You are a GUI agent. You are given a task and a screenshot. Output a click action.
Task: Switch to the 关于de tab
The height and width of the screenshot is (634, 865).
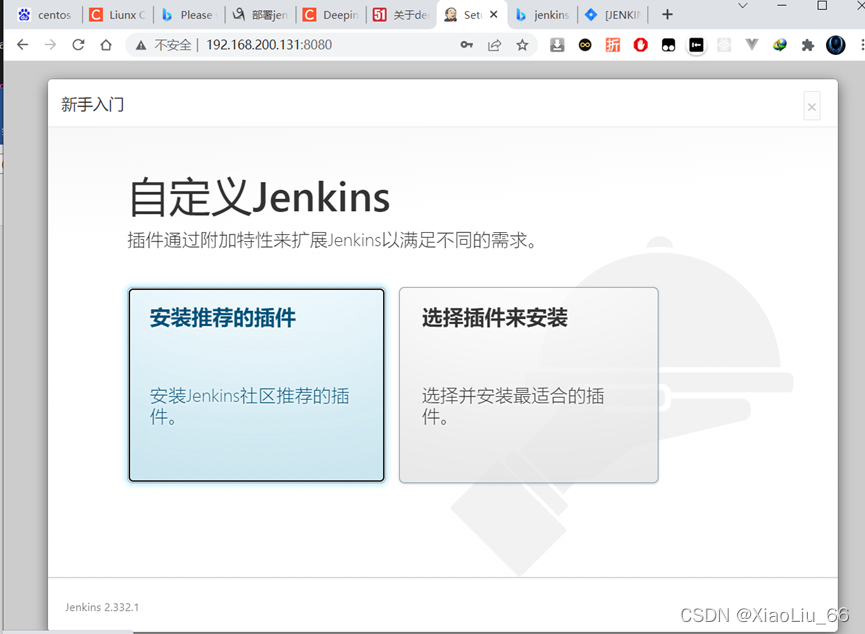pos(402,15)
